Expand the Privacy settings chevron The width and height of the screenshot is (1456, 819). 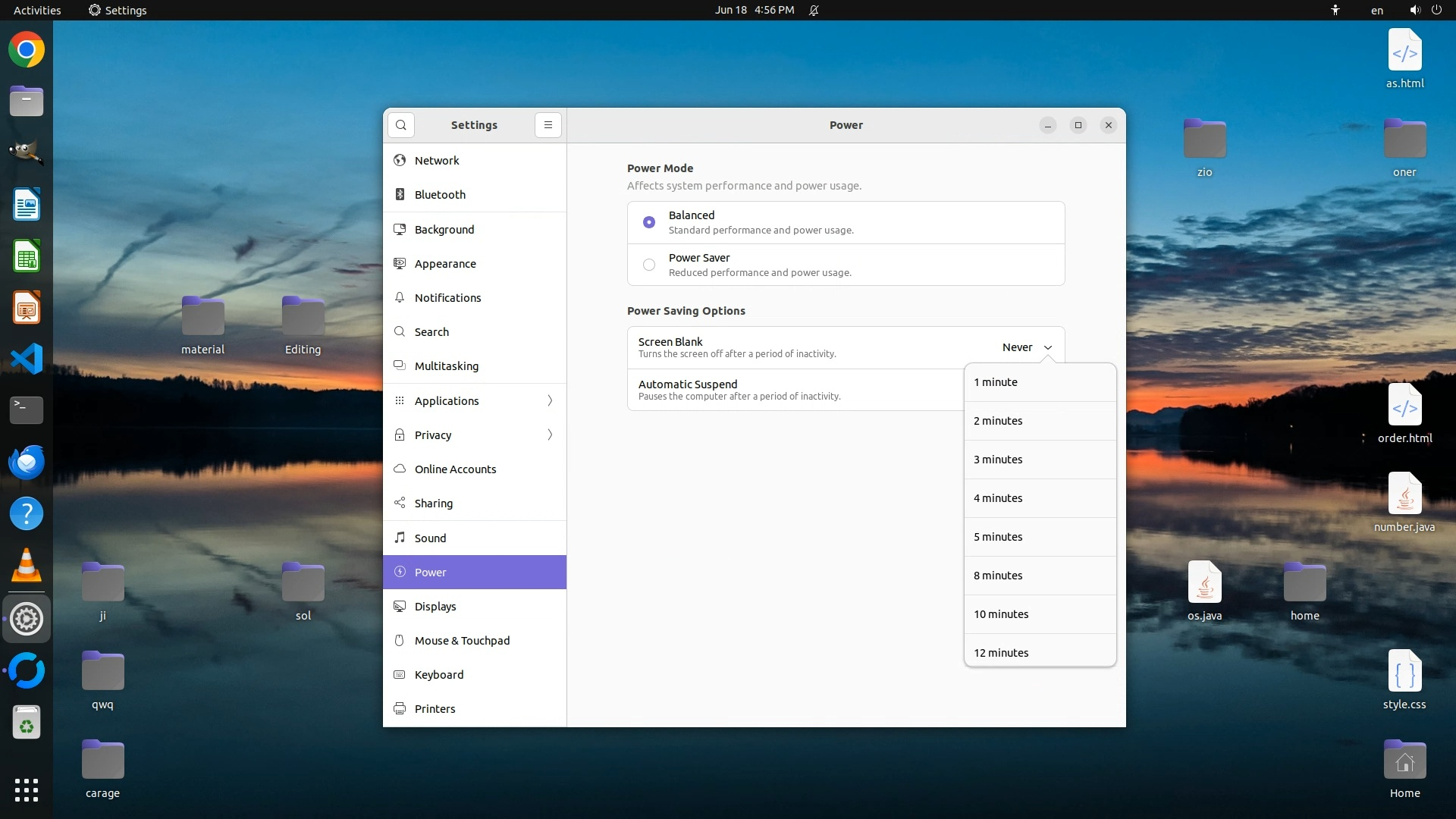(550, 435)
